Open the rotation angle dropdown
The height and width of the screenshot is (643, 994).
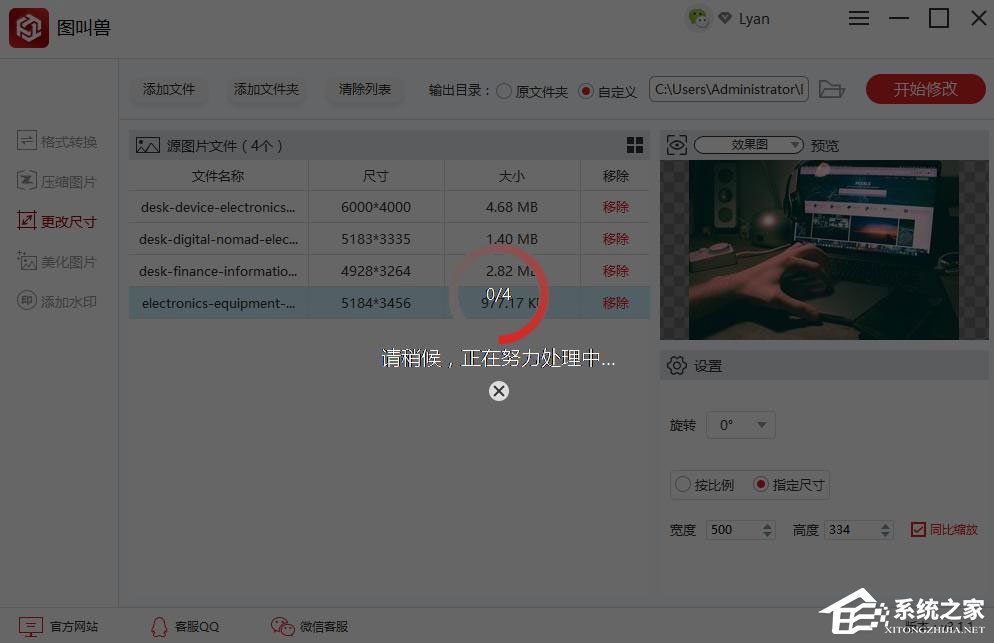coord(740,425)
